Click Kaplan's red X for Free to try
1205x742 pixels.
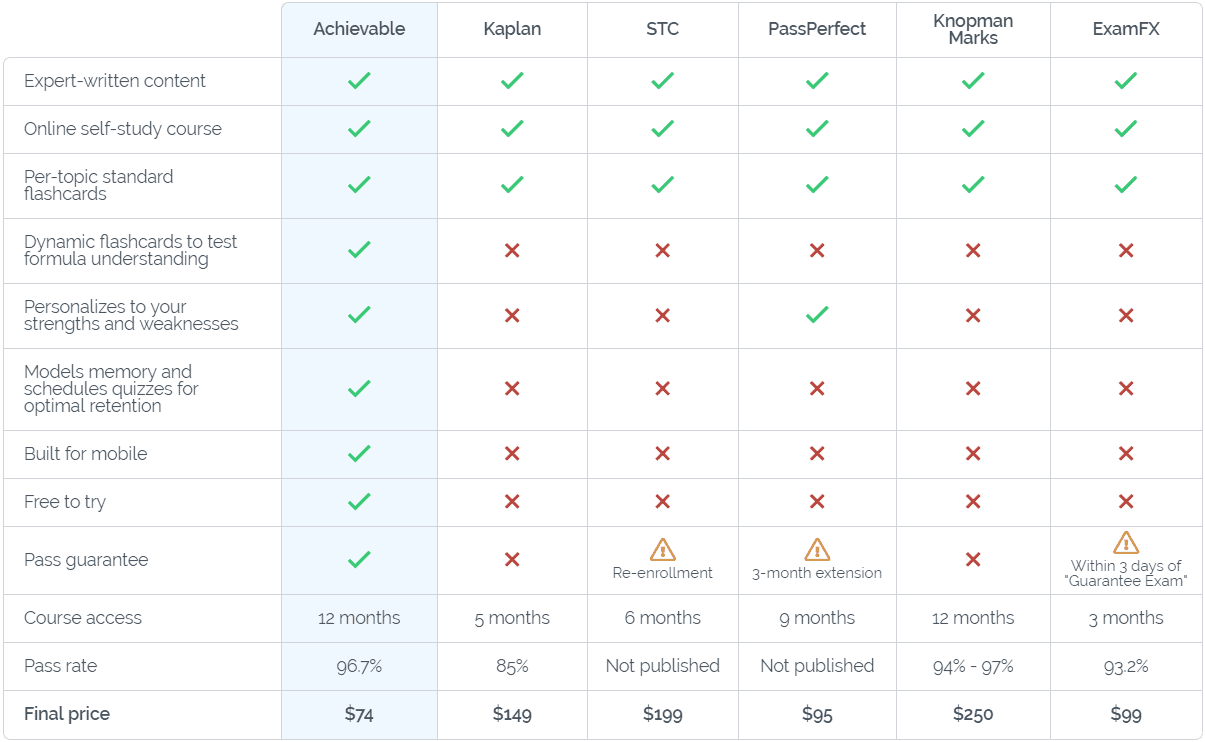[512, 502]
